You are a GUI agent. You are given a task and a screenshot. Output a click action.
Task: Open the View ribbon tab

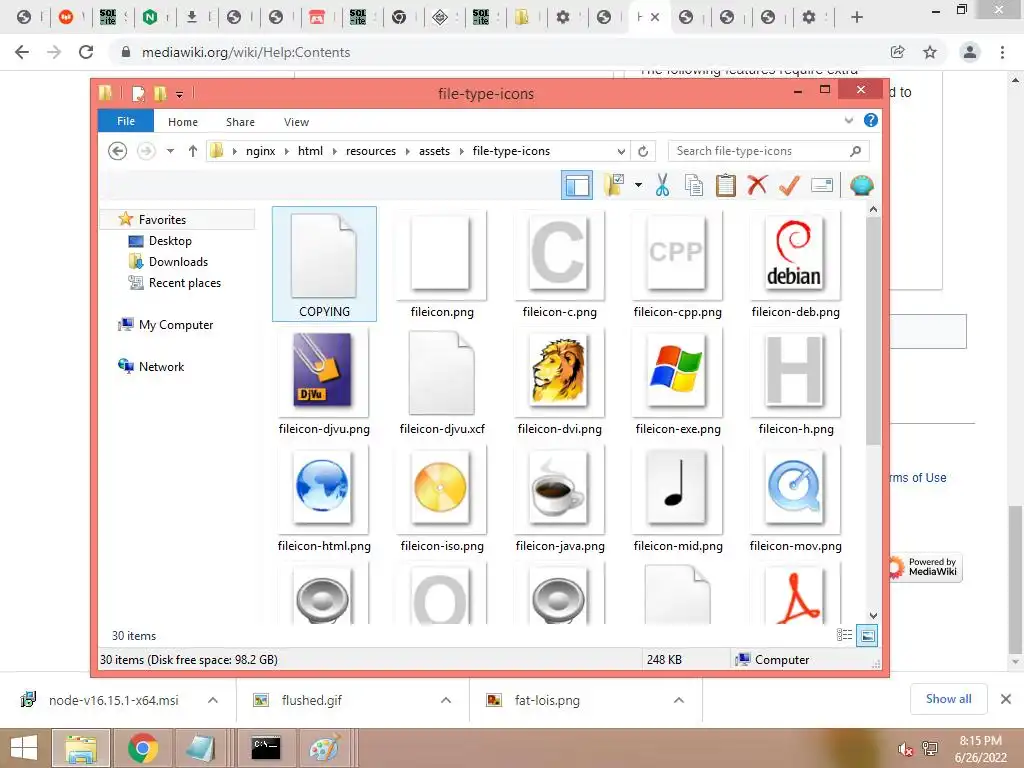pos(296,122)
